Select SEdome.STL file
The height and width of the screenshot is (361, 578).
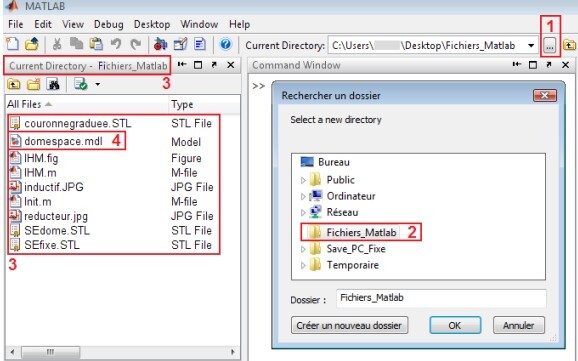tap(57, 231)
